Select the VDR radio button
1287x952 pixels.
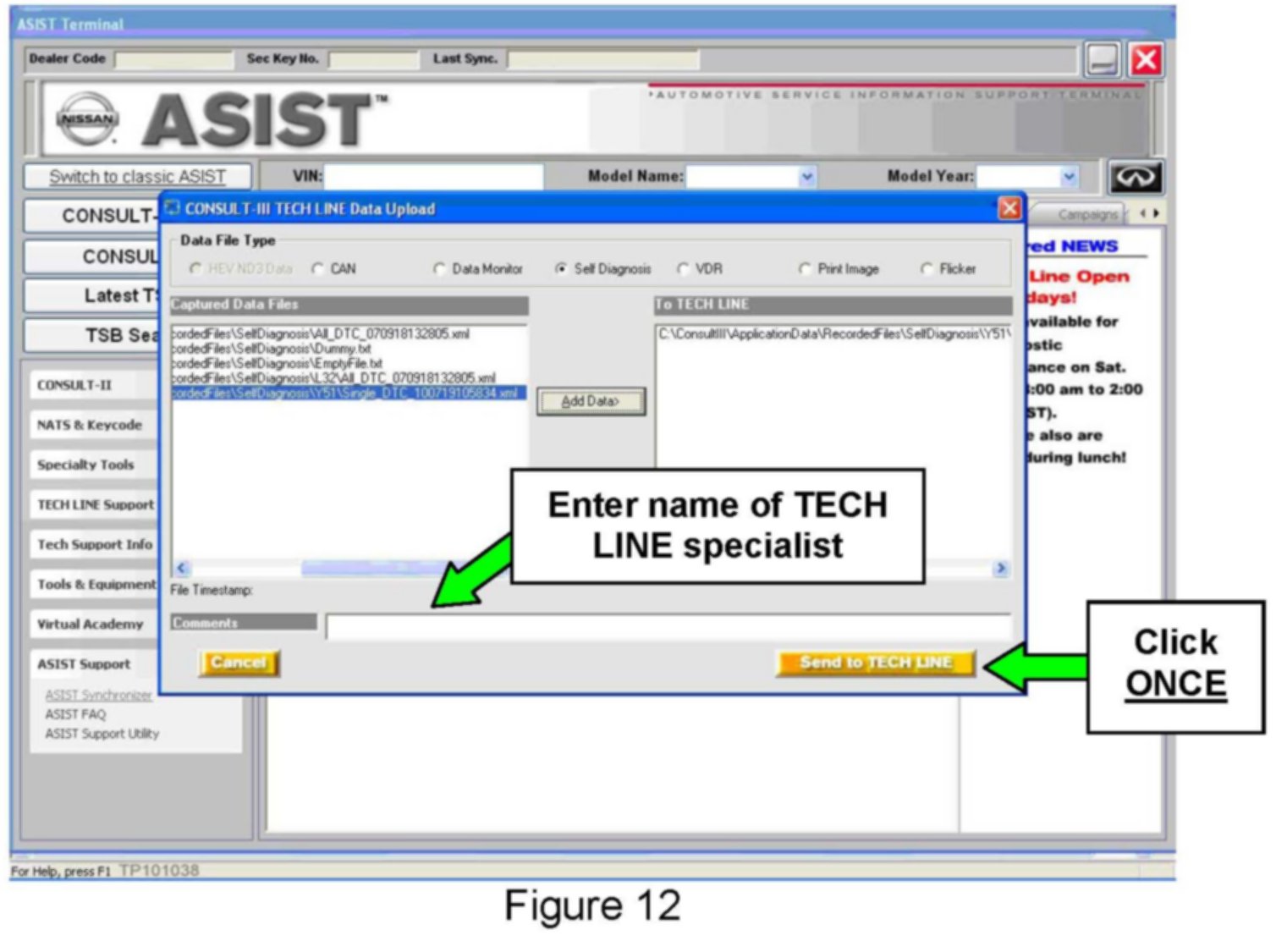point(683,269)
